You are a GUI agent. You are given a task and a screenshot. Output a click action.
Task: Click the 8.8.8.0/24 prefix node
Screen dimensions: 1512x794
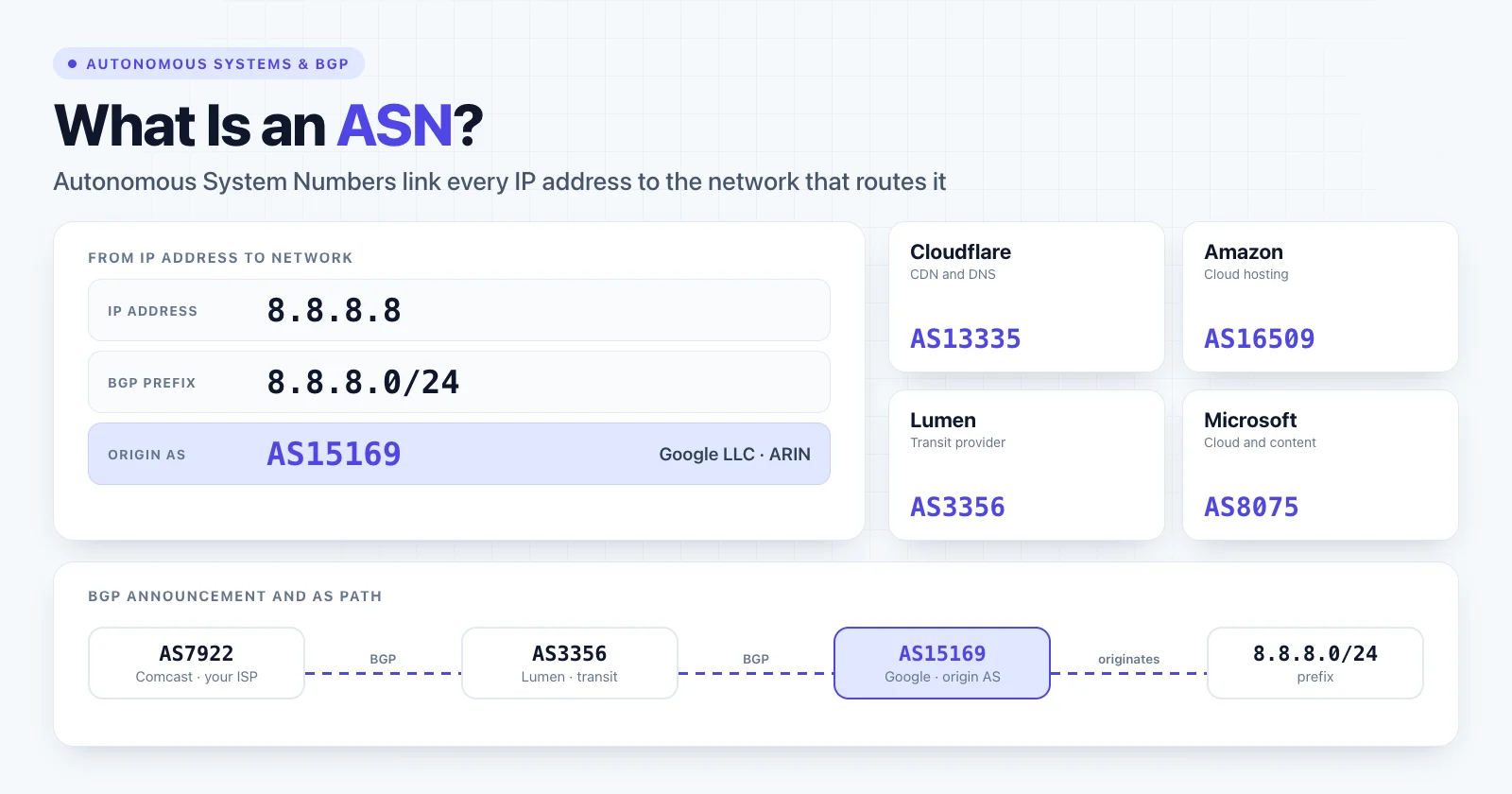click(x=1315, y=664)
